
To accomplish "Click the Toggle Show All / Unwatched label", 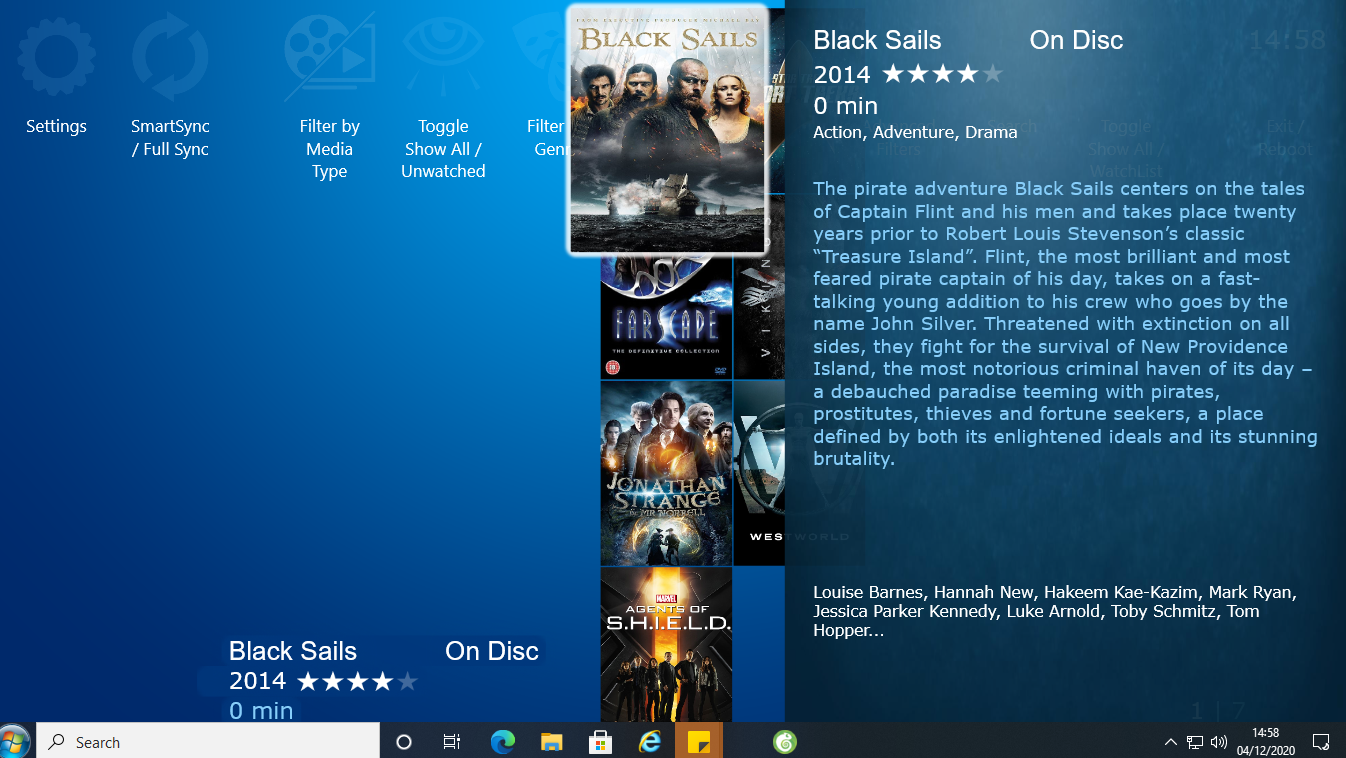I will click(443, 149).
